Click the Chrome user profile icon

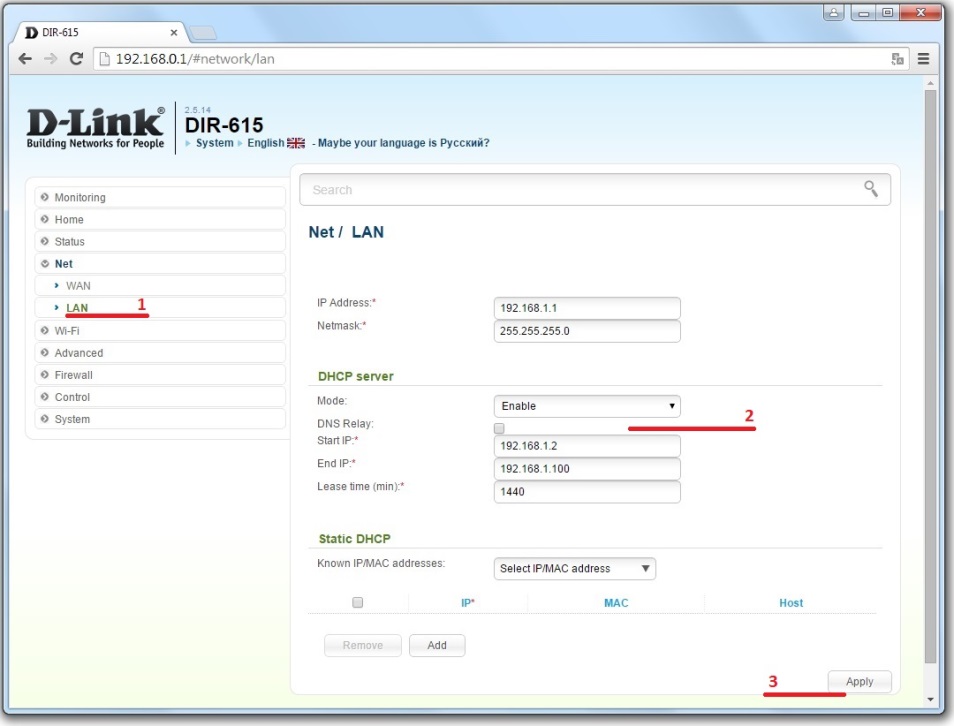coord(834,12)
